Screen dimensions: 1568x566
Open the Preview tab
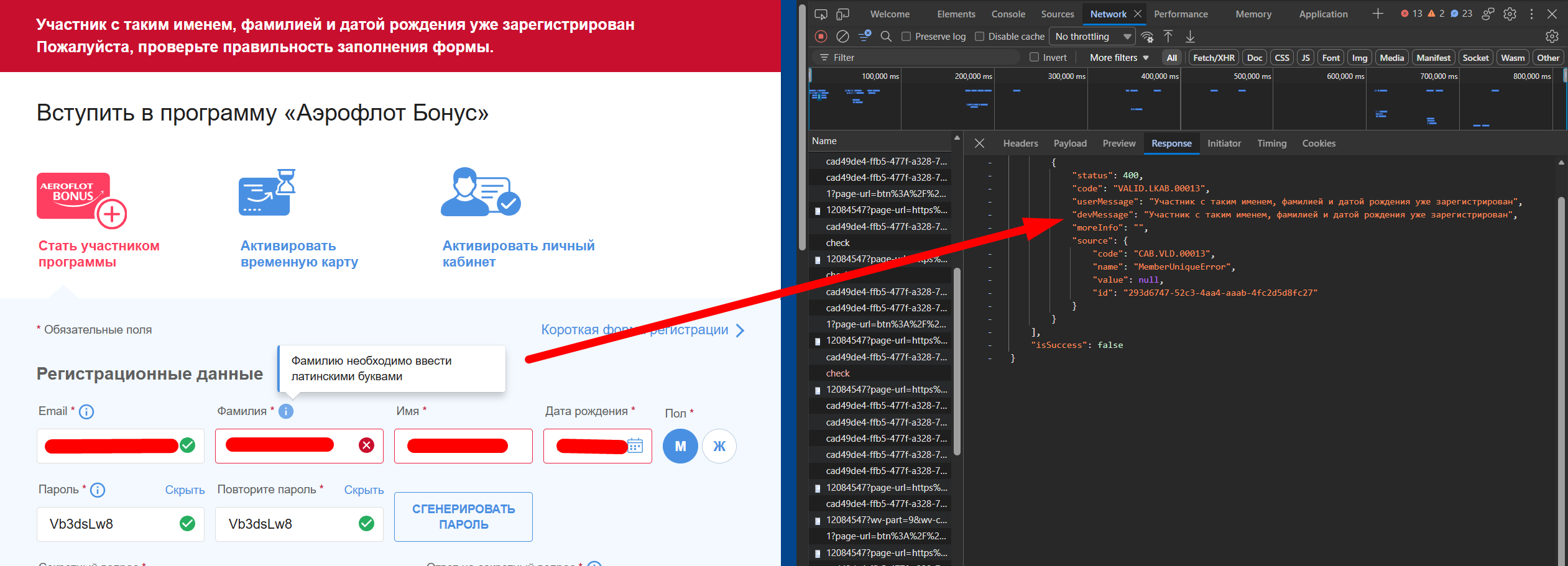[1119, 144]
